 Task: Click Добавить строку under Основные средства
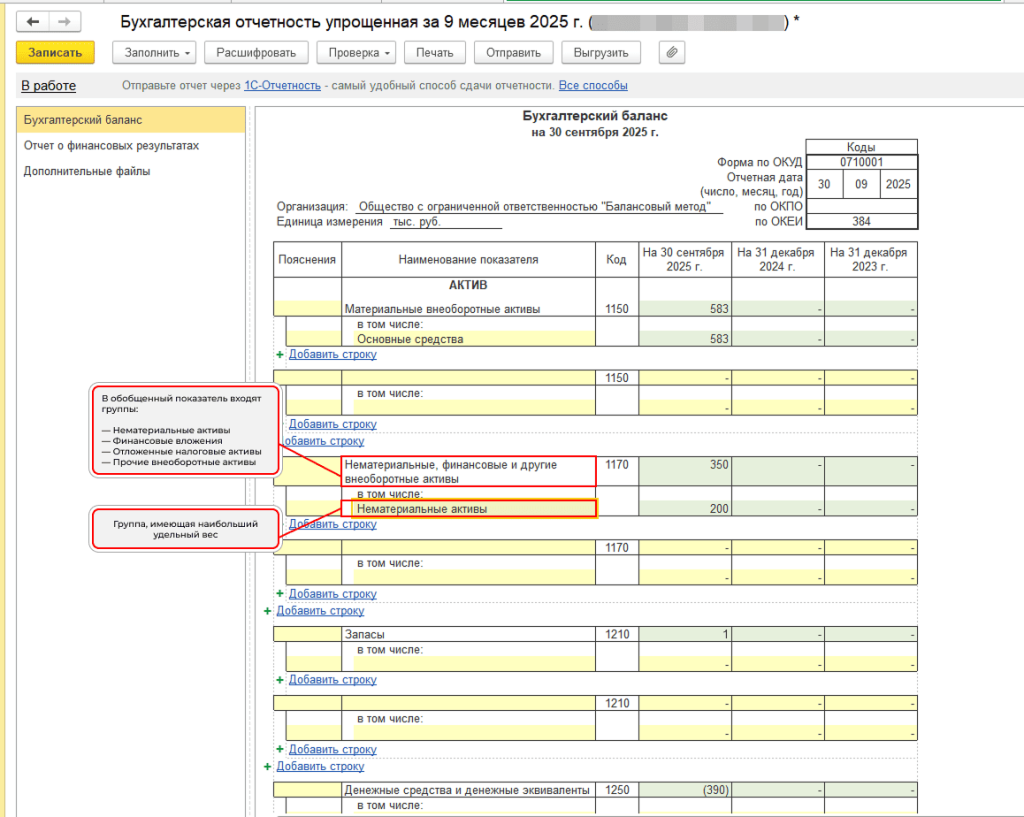point(332,354)
